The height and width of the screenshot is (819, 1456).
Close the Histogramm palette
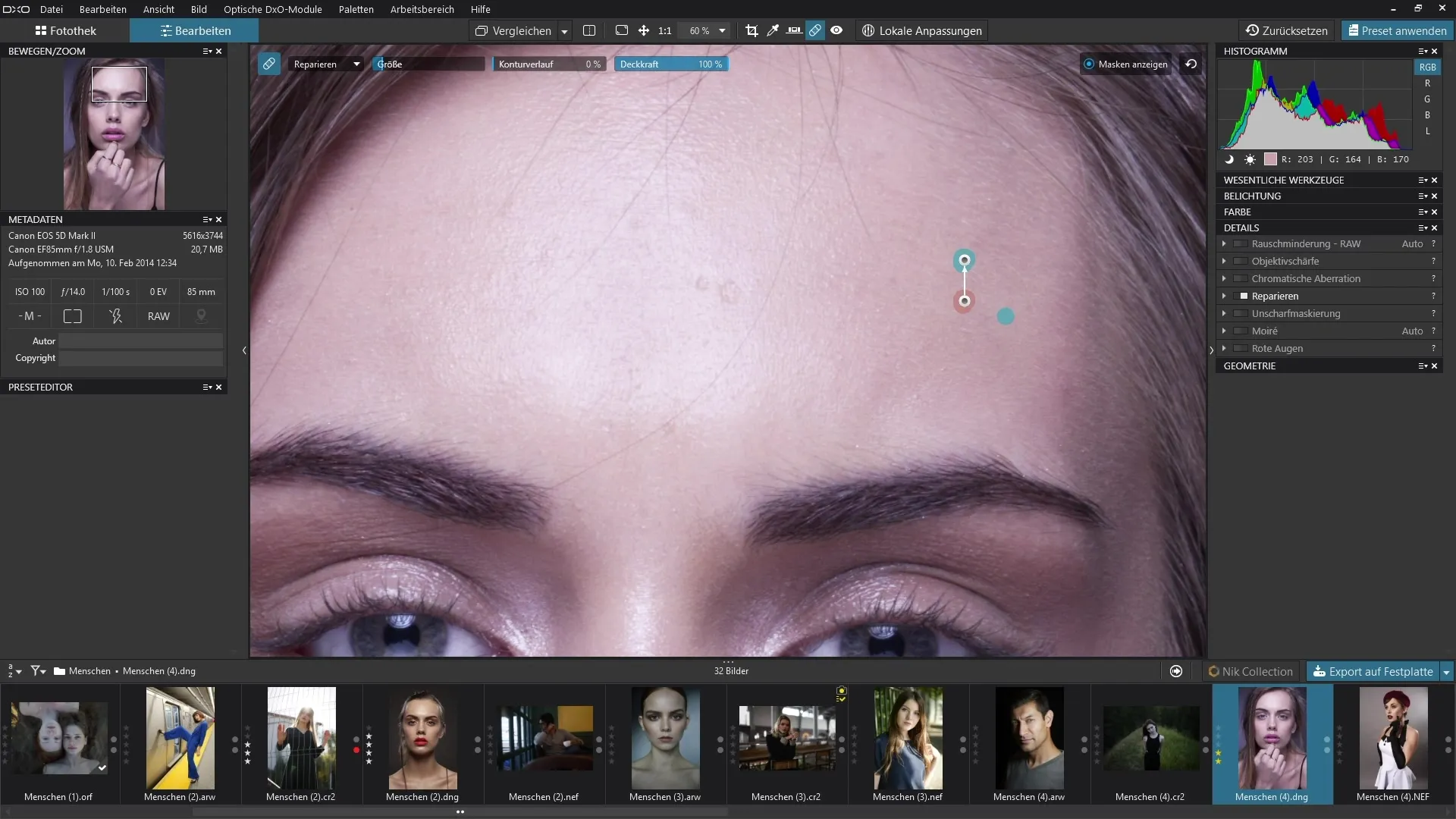1435,51
